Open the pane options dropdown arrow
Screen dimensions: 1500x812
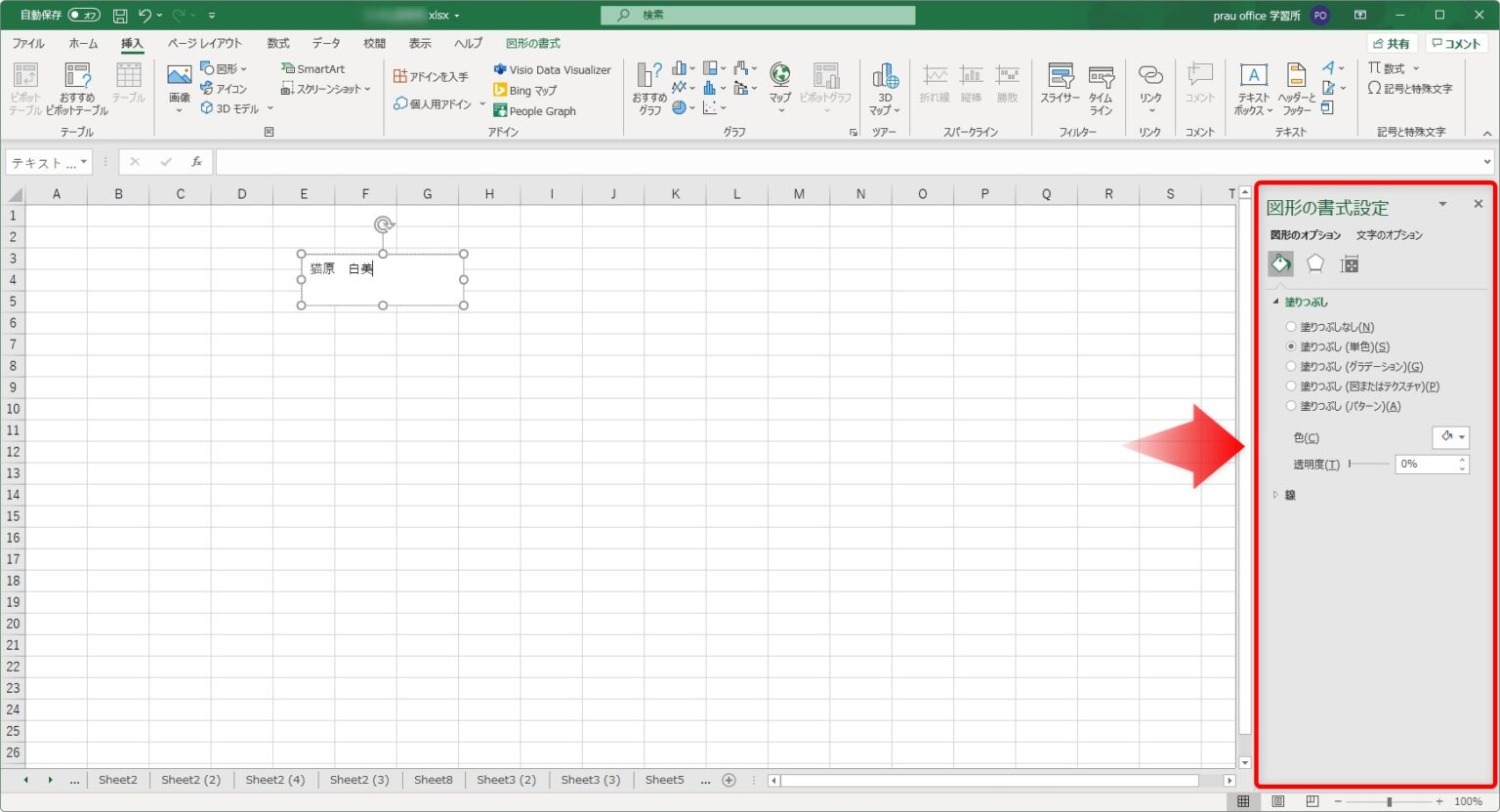coord(1442,204)
